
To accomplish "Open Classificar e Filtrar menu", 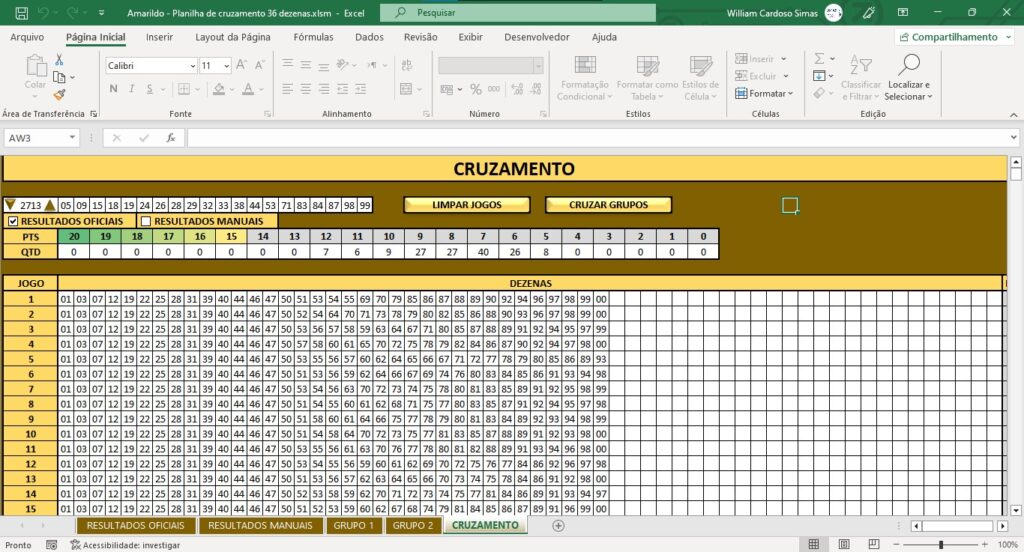I will (x=861, y=78).
